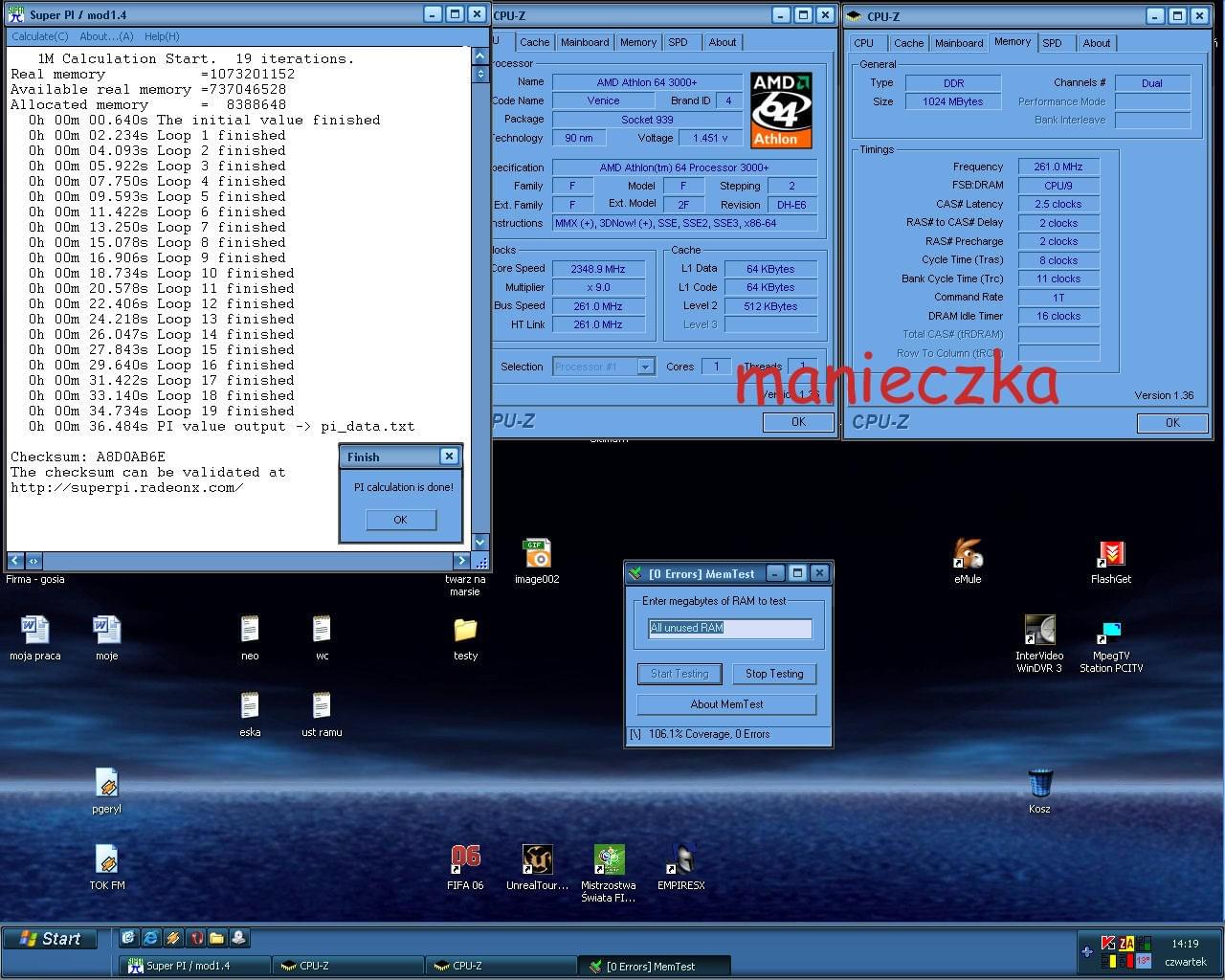Screen dimensions: 1225x980
Task: Launch InterVideo WinDVR 3 shortcut
Action: pyautogui.click(x=1039, y=643)
